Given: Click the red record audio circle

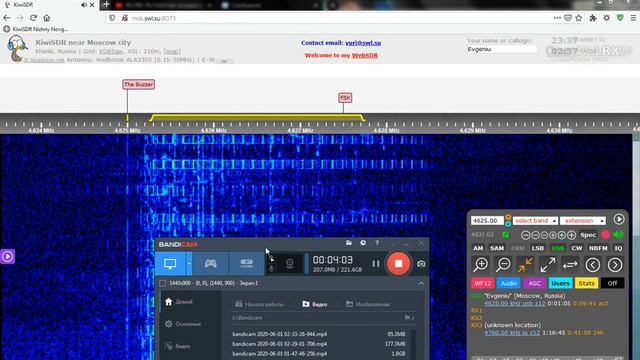Looking at the screenshot, I should pyautogui.click(x=605, y=235).
